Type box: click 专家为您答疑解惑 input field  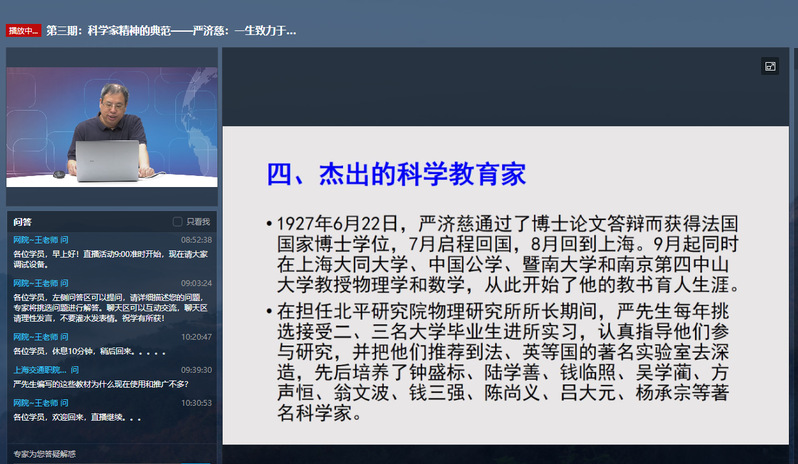[110, 454]
